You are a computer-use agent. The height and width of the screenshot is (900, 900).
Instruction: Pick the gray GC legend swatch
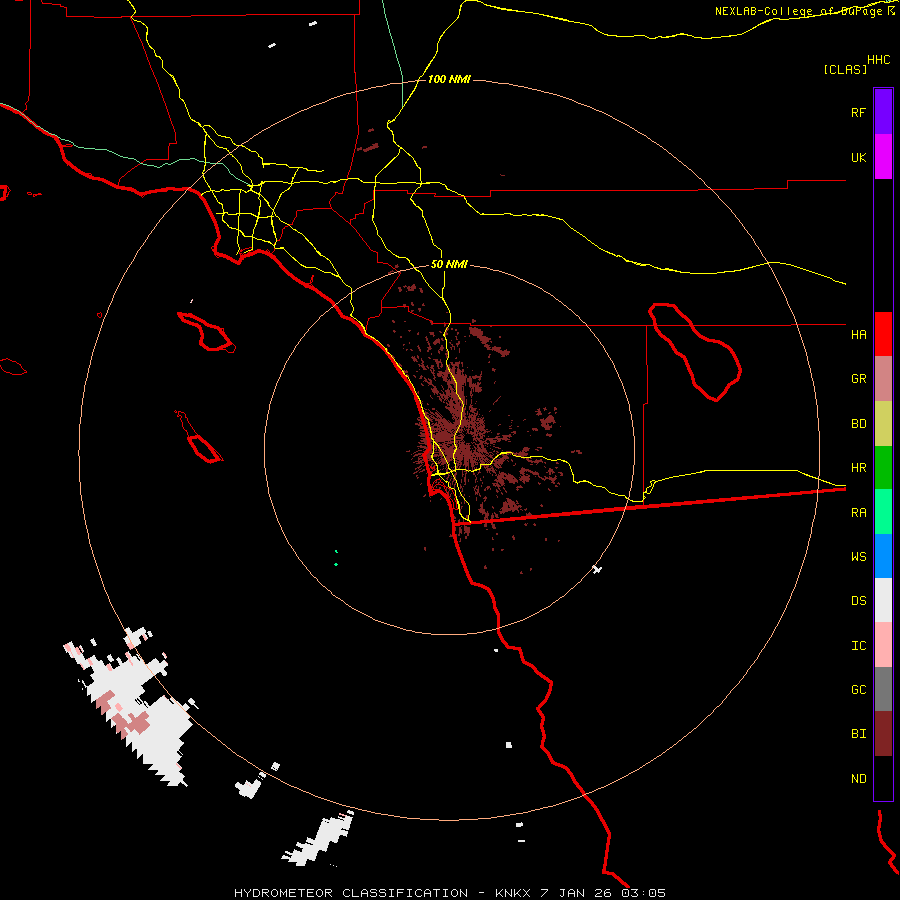pos(883,689)
